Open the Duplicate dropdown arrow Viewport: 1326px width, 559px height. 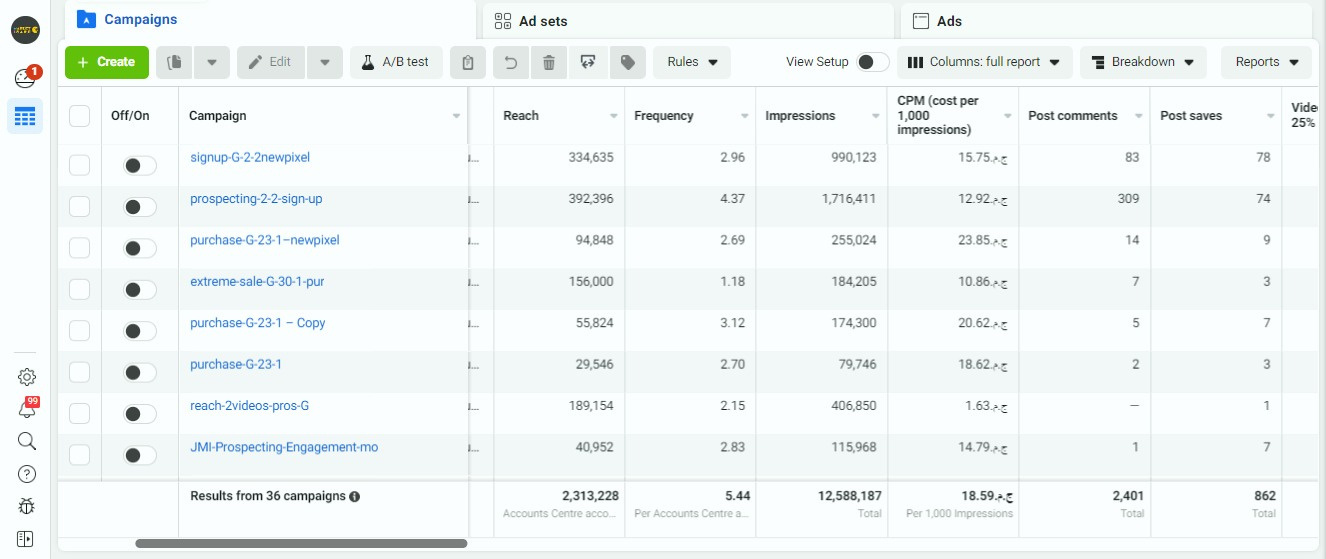pyautogui.click(x=212, y=62)
